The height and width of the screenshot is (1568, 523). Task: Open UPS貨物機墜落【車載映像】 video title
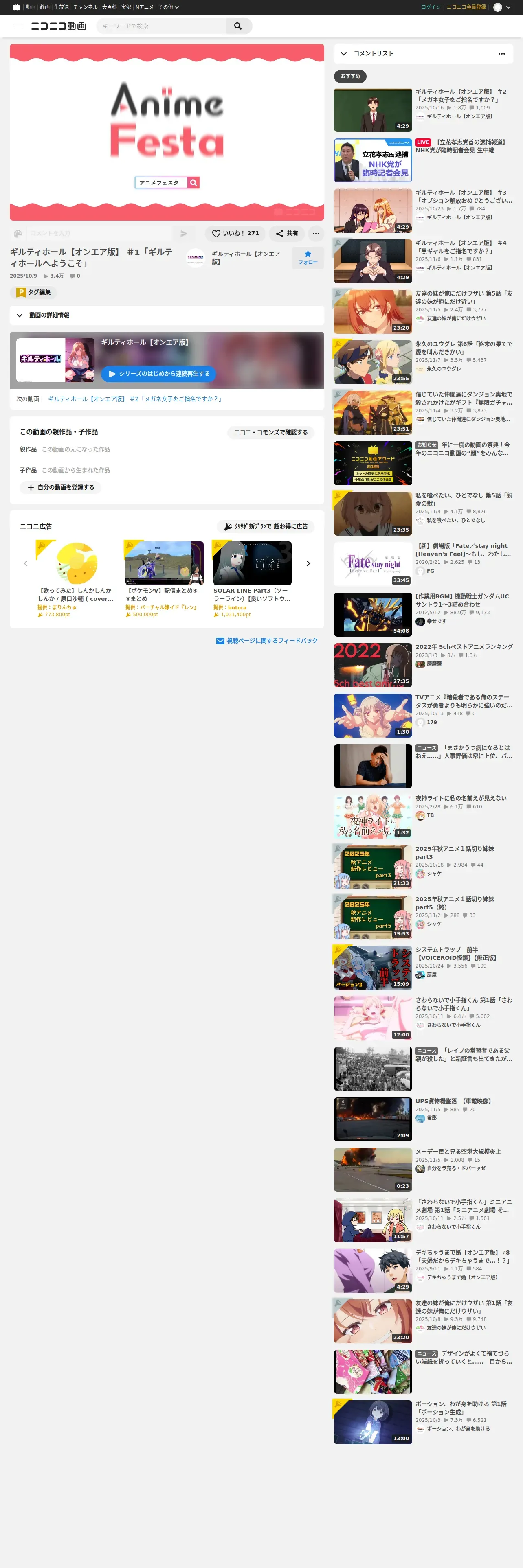coord(454,1101)
